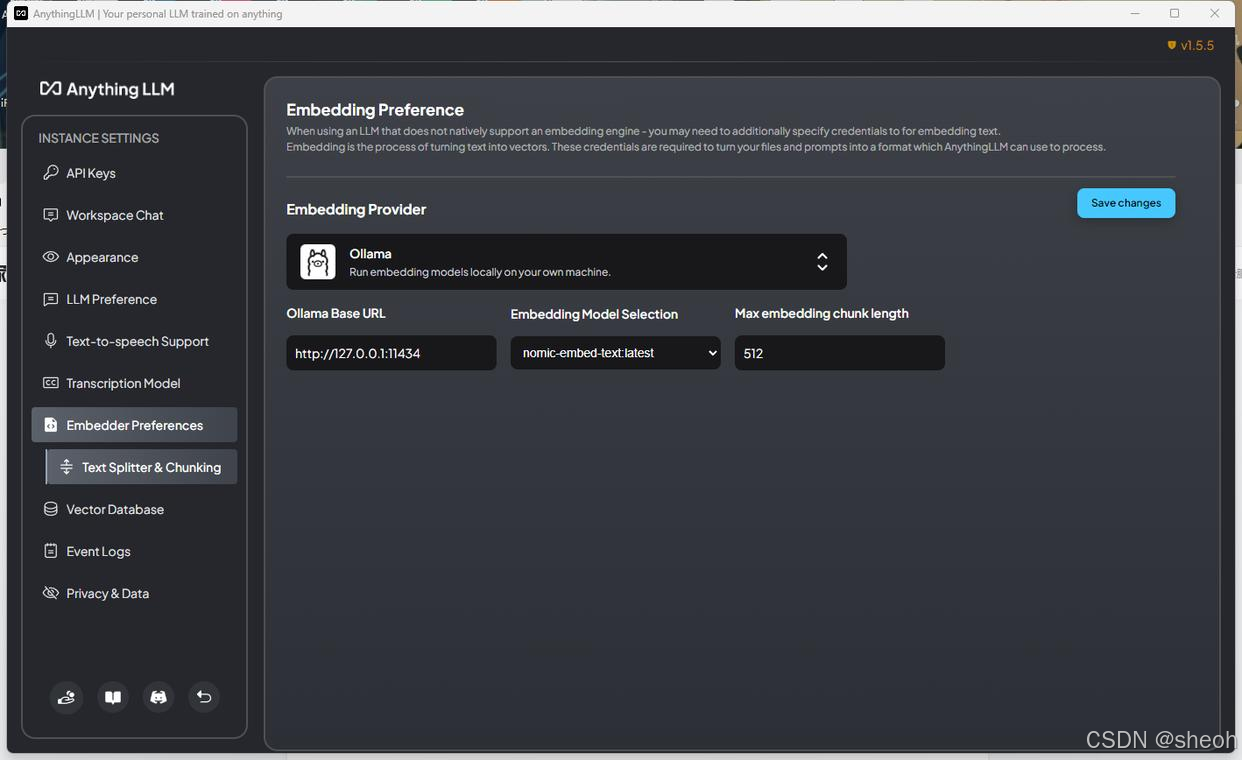1242x760 pixels.
Task: Click the Anything LLM logo
Action: pyautogui.click(x=107, y=89)
